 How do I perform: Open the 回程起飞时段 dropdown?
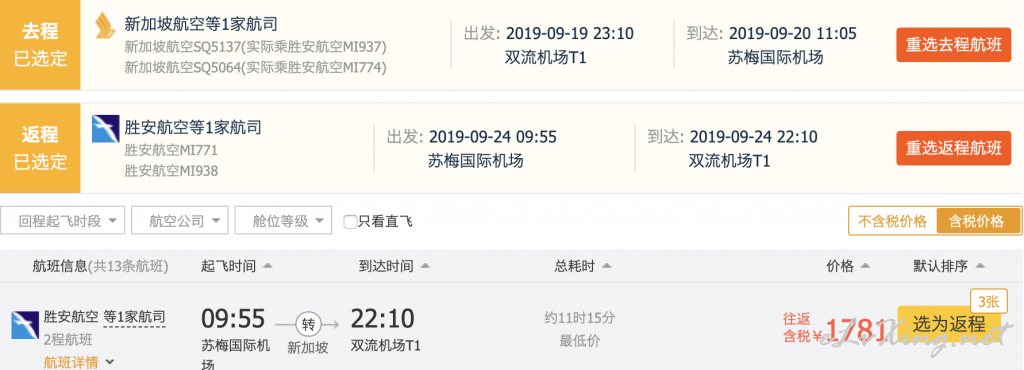(x=63, y=221)
